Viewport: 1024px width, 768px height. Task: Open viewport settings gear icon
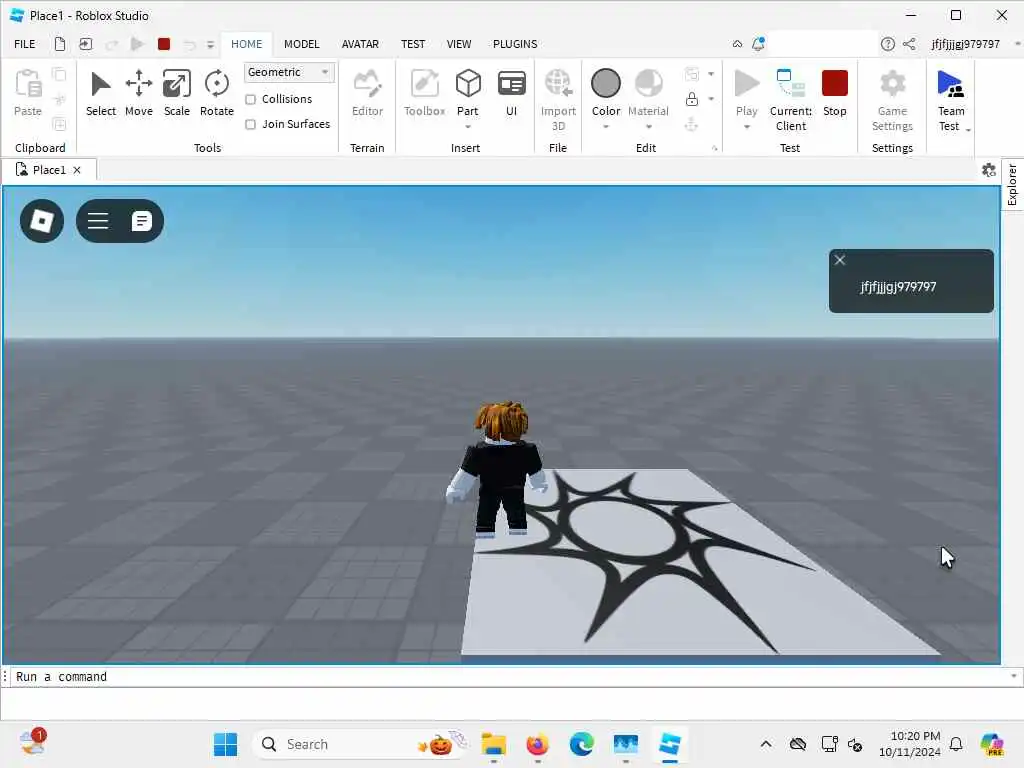[989, 170]
